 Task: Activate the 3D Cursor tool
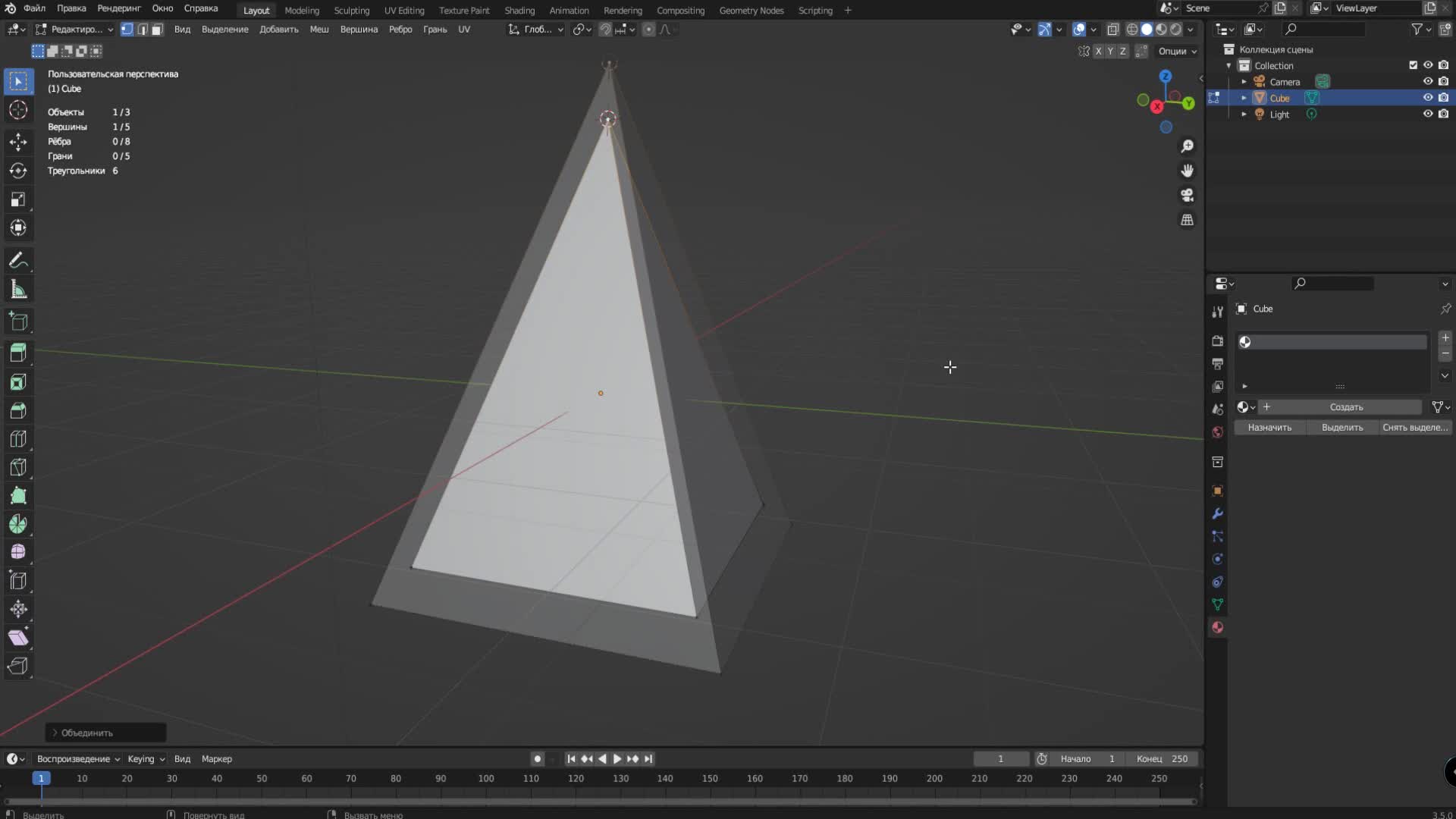click(18, 111)
